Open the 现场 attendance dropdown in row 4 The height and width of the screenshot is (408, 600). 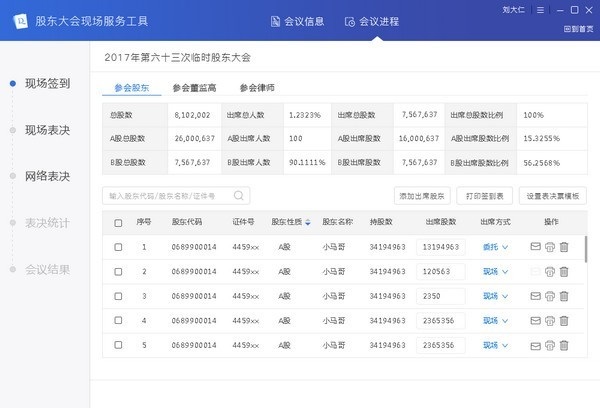pyautogui.click(x=495, y=321)
